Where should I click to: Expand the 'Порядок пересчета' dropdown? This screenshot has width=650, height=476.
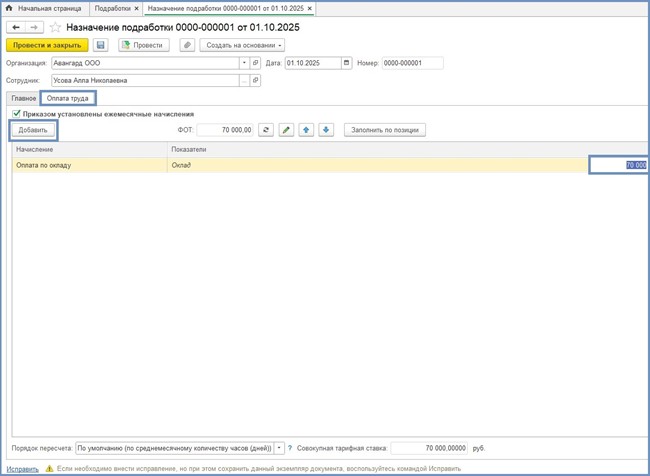[279, 448]
